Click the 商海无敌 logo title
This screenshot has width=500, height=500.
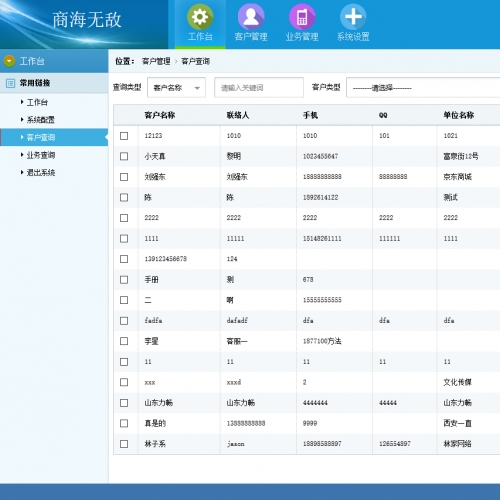(87, 20)
